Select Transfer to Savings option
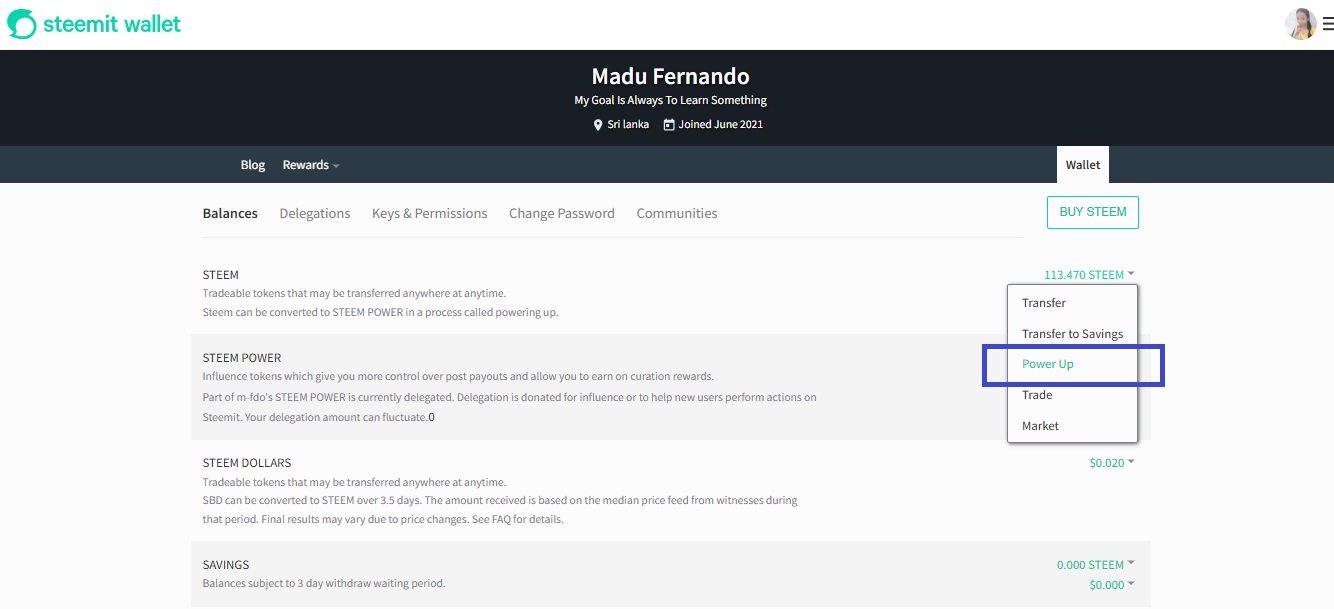The height and width of the screenshot is (609, 1334). click(x=1072, y=334)
